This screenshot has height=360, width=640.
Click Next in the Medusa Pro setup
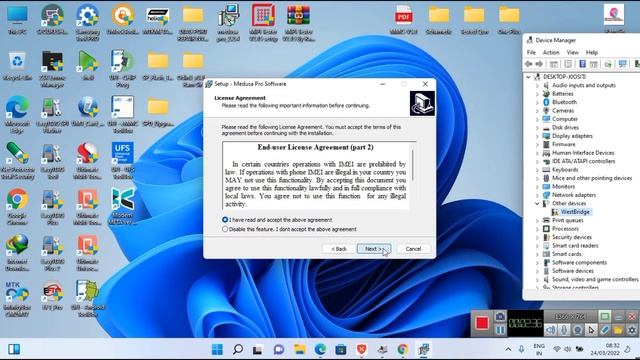373,249
